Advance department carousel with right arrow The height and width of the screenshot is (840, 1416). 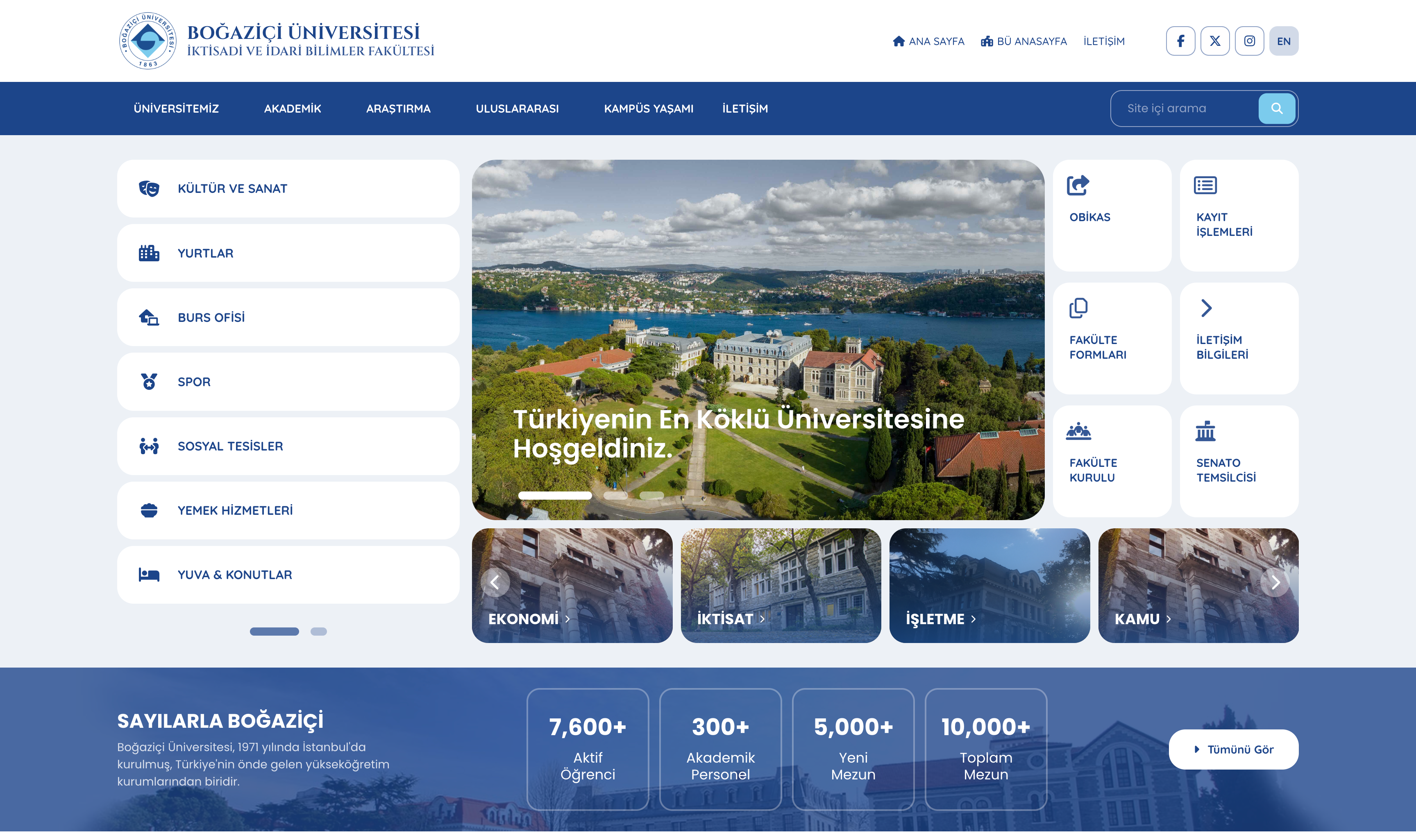click(x=1275, y=582)
